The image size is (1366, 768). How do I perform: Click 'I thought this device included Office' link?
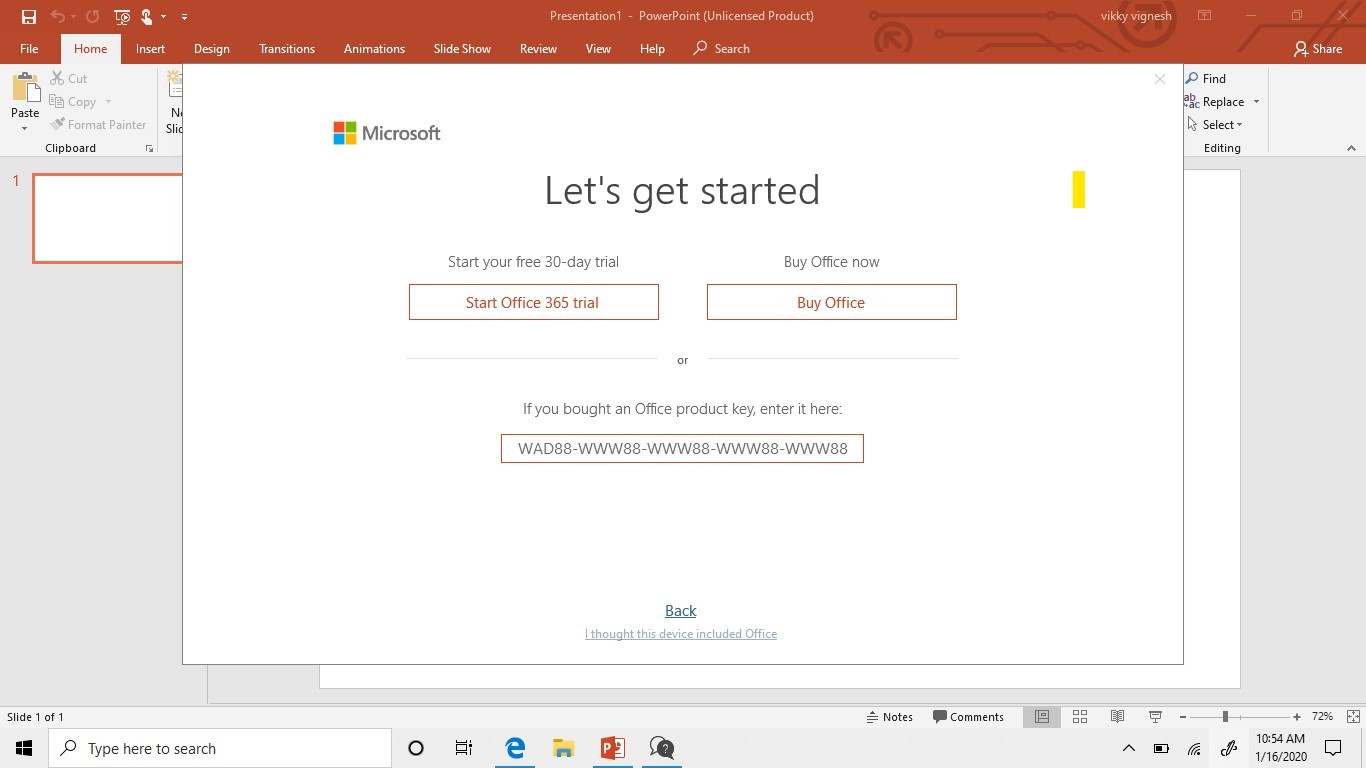coord(681,634)
